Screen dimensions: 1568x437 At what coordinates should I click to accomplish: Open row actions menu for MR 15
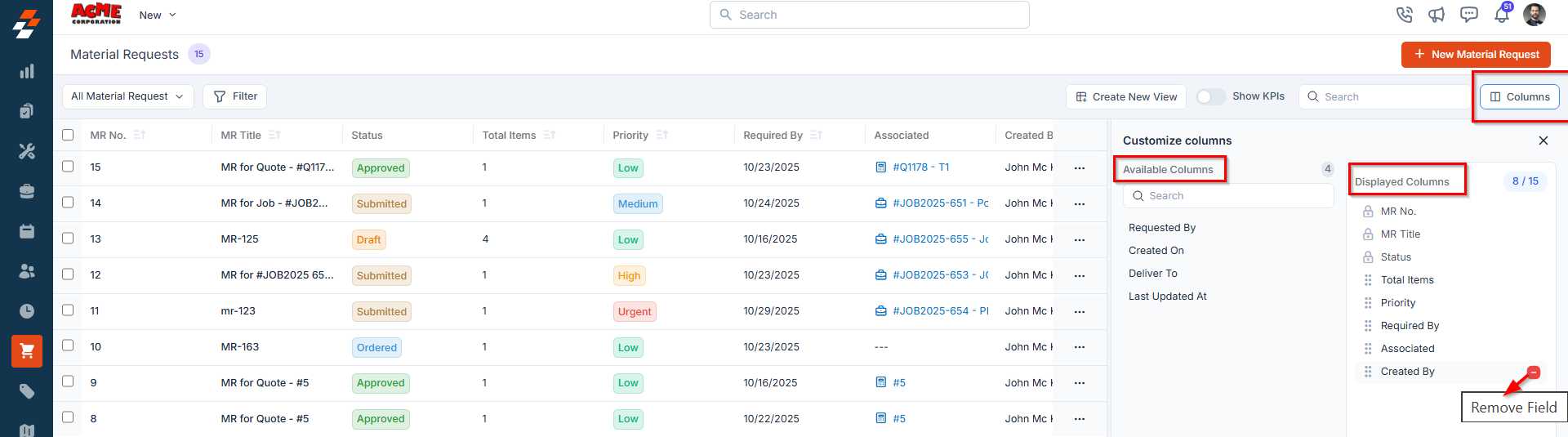(1080, 167)
